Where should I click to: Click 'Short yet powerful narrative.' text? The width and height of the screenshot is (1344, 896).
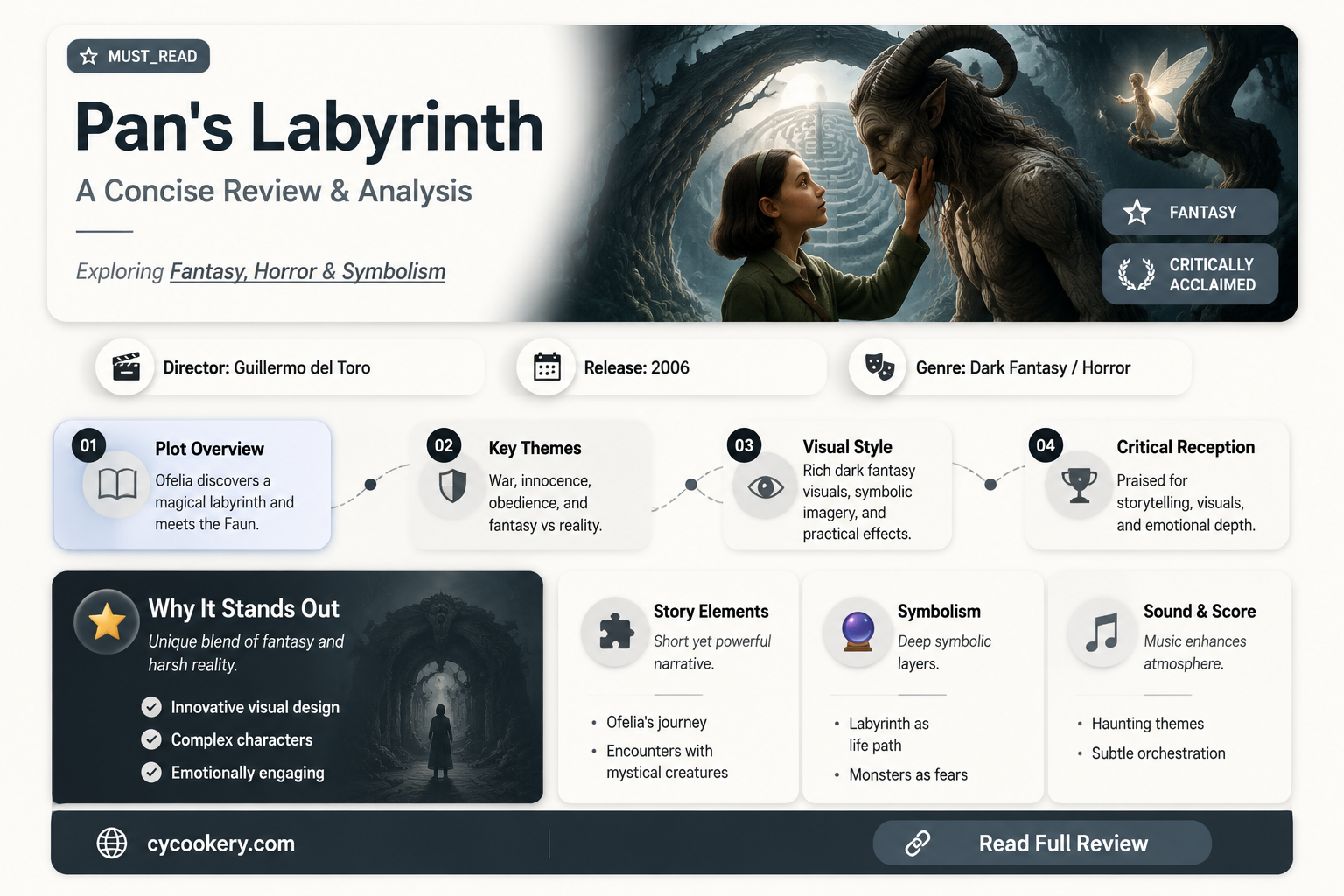711,652
